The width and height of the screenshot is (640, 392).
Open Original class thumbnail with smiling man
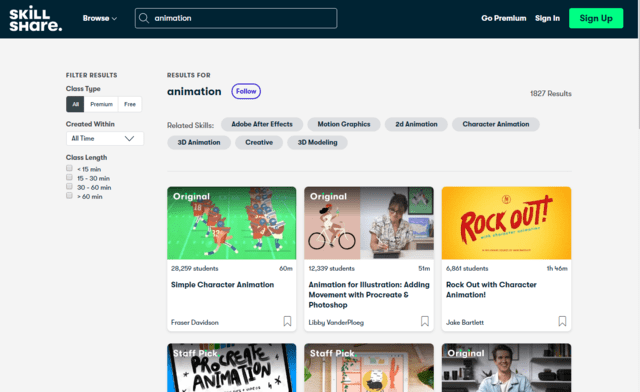506,368
